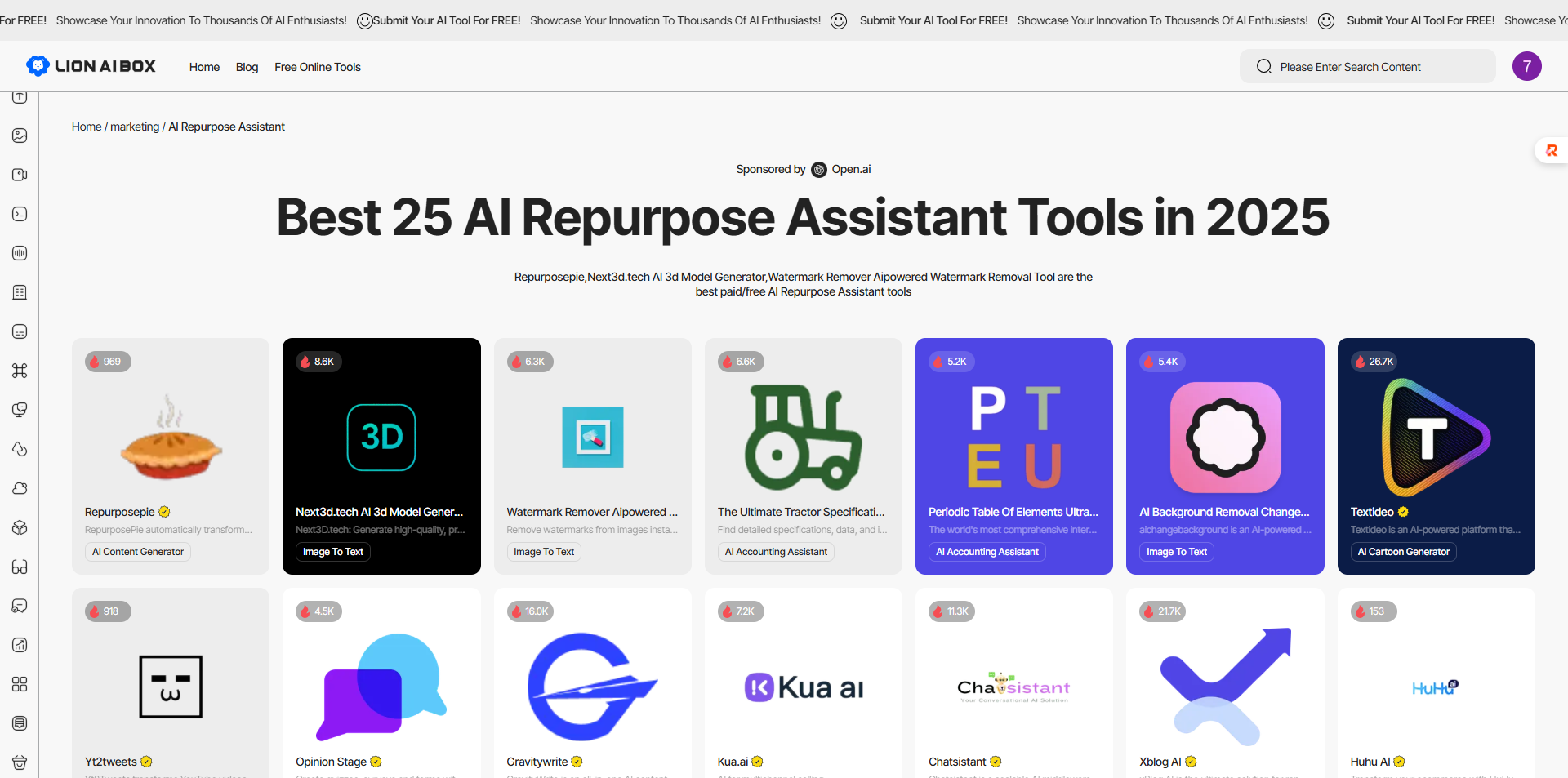The image size is (1568, 778).
Task: Open the cloud sidebar icon
Action: click(x=20, y=488)
